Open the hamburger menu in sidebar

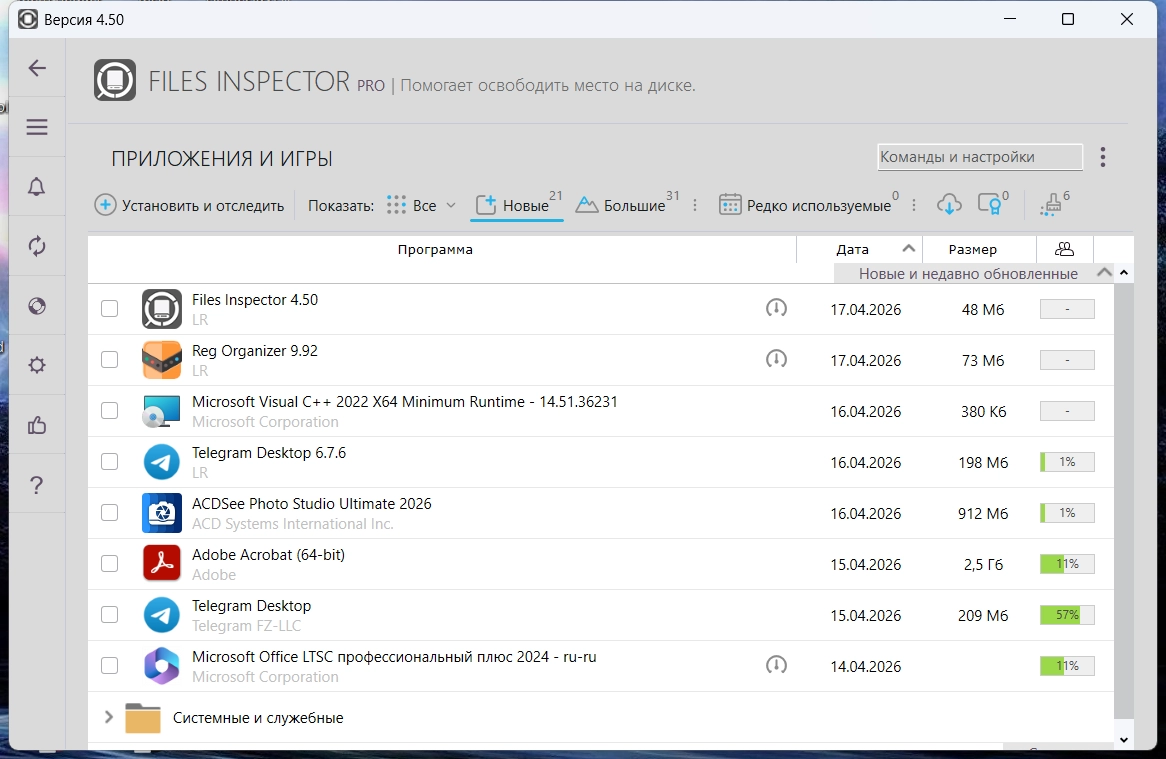coord(36,127)
